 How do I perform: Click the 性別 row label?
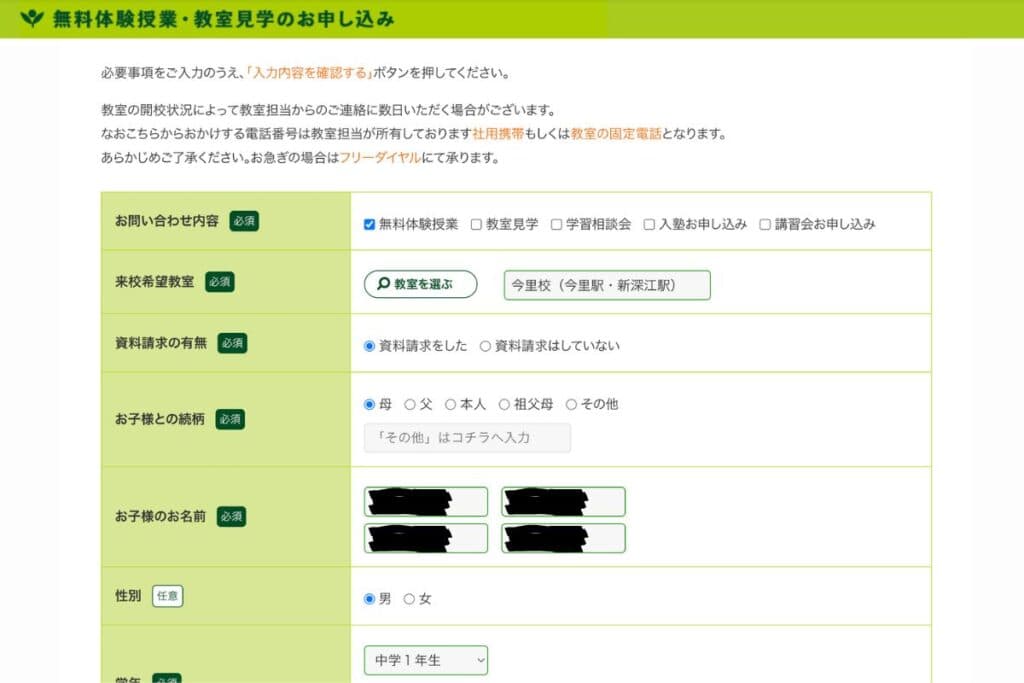coord(128,596)
